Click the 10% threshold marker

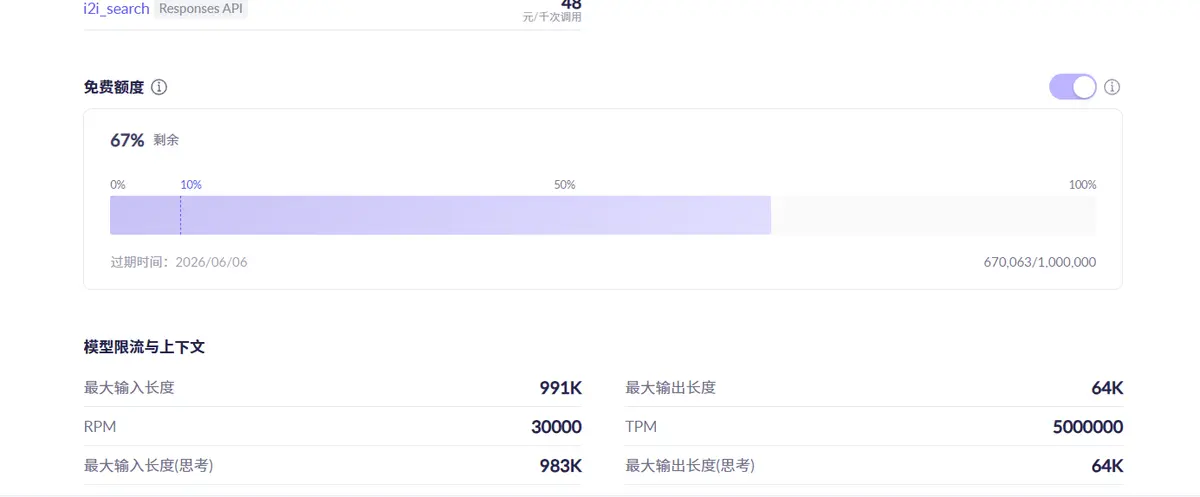click(191, 185)
